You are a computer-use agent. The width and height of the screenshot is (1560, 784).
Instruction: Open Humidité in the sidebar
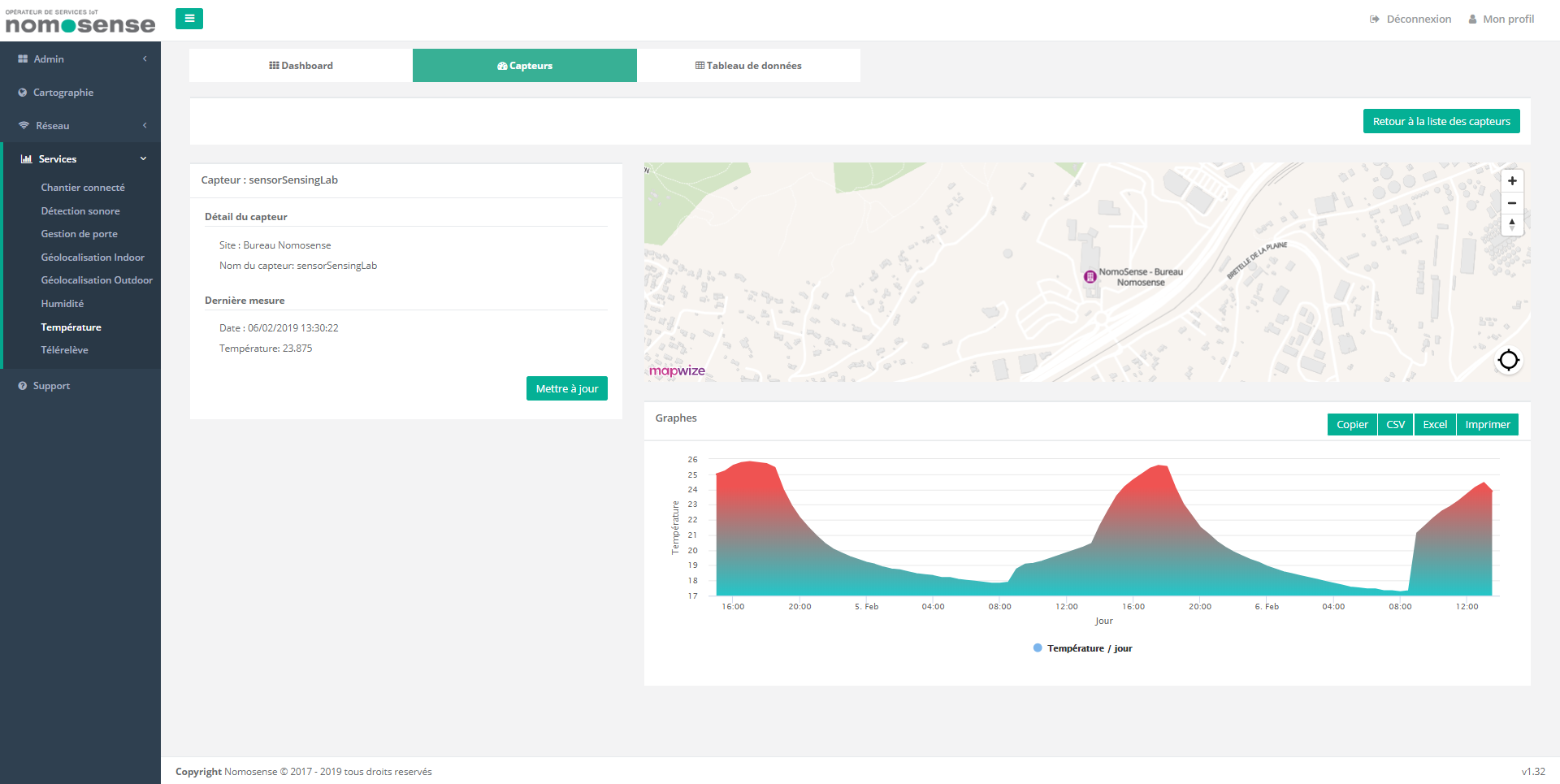click(x=63, y=304)
